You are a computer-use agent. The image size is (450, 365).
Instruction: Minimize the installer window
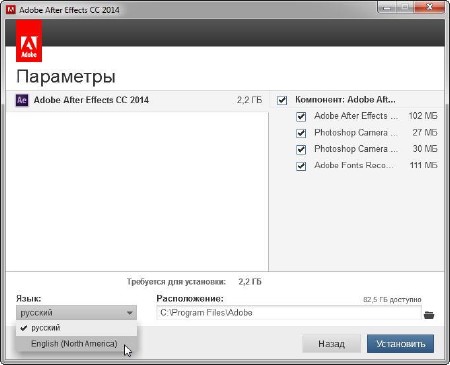[x=387, y=7]
